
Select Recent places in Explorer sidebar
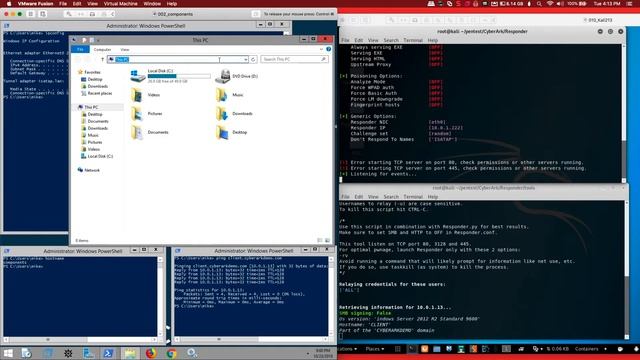point(97,93)
